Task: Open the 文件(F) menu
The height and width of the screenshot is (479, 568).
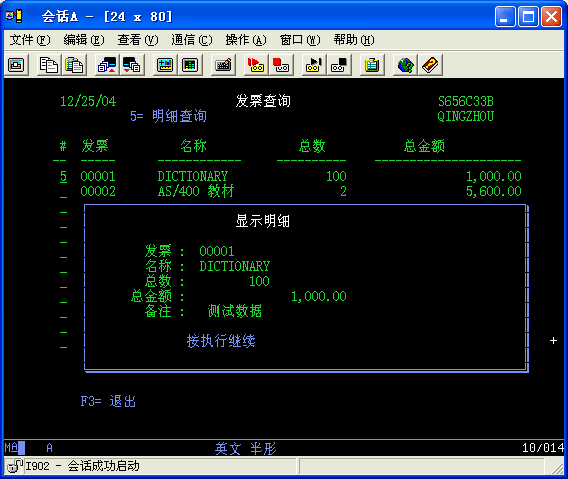Action: click(x=30, y=40)
